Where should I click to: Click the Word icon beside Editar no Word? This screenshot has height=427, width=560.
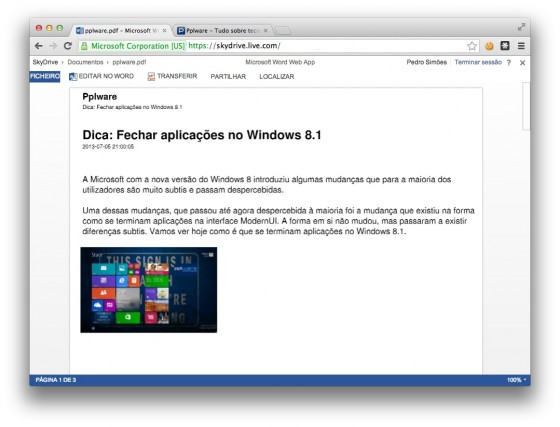point(73,76)
